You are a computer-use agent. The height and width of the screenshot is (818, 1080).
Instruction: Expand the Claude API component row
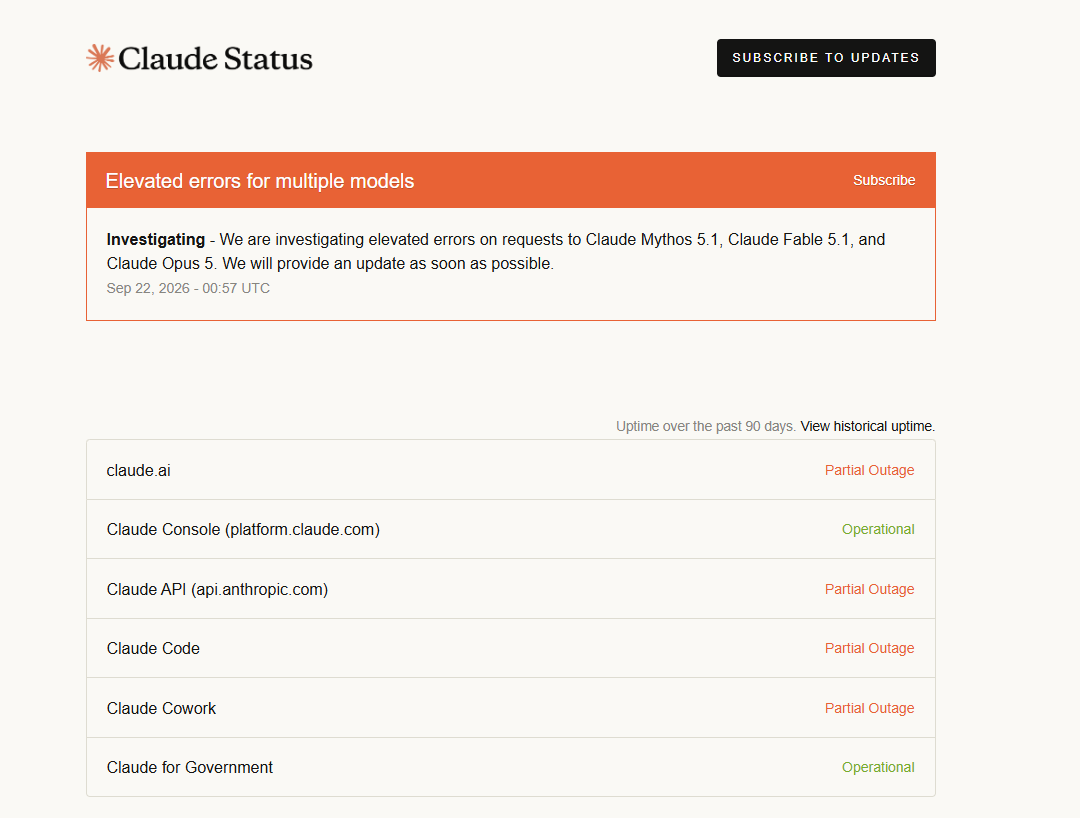tap(510, 589)
